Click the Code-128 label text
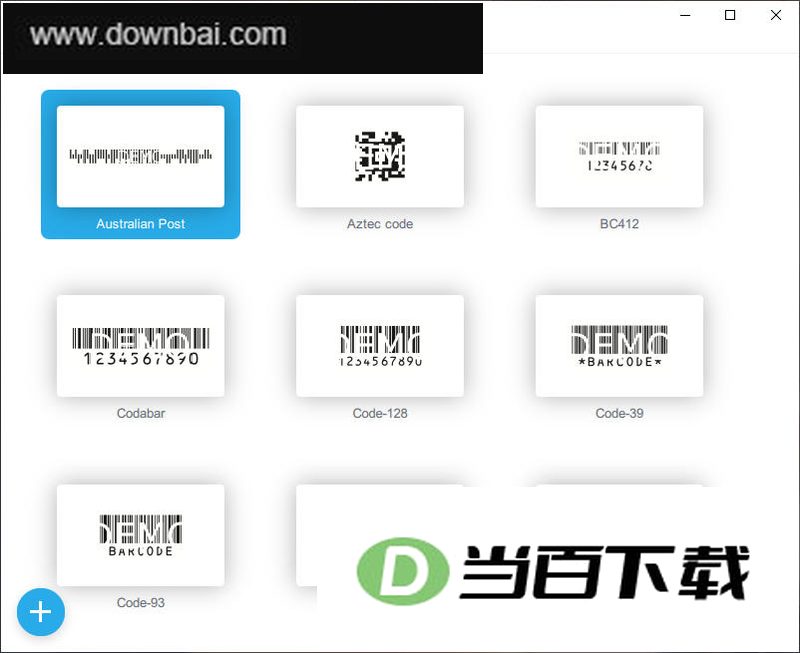Image resolution: width=800 pixels, height=653 pixels. click(x=380, y=413)
